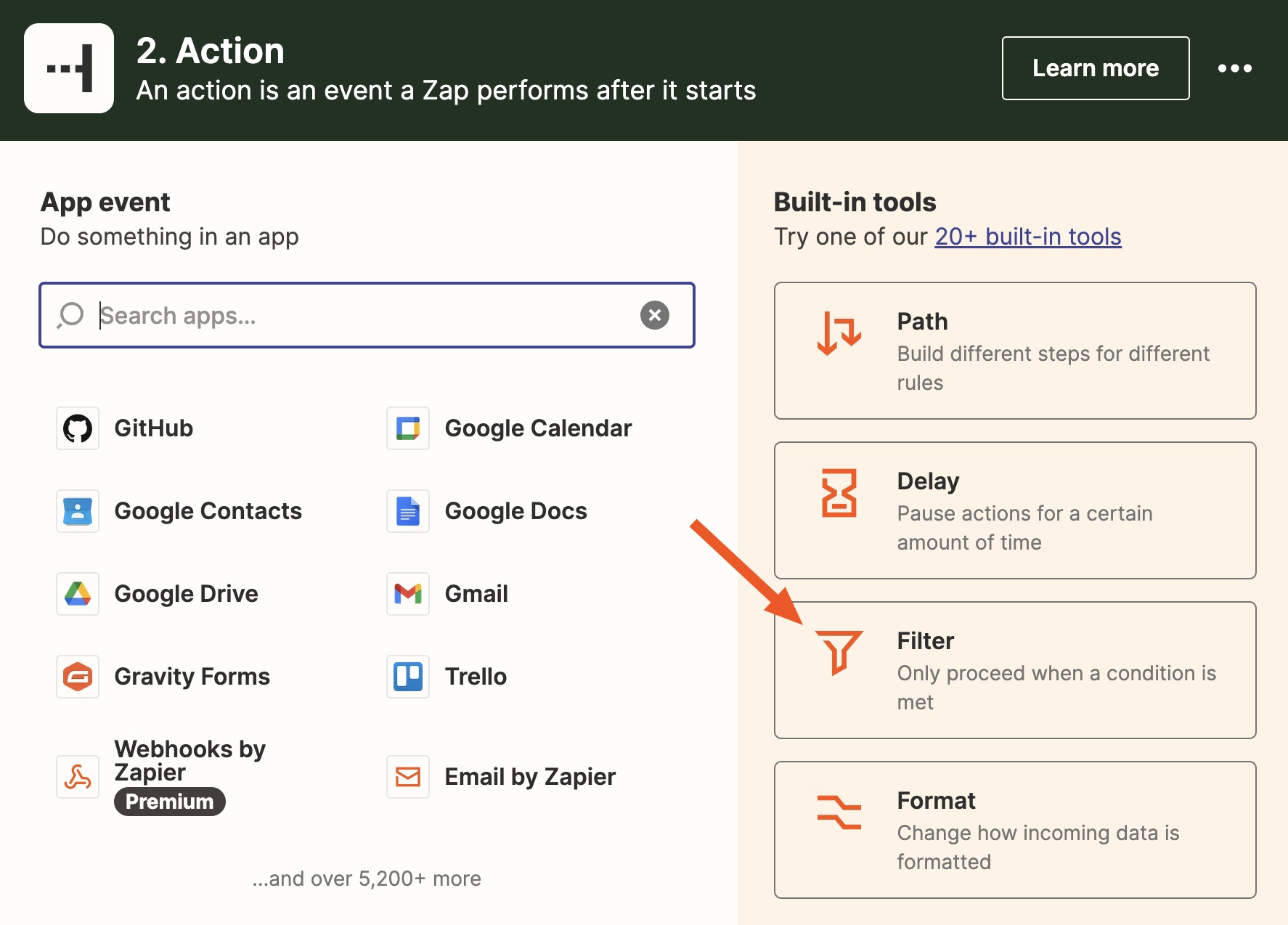The height and width of the screenshot is (925, 1288).
Task: Click the '2. Action' heading
Action: coord(211,51)
